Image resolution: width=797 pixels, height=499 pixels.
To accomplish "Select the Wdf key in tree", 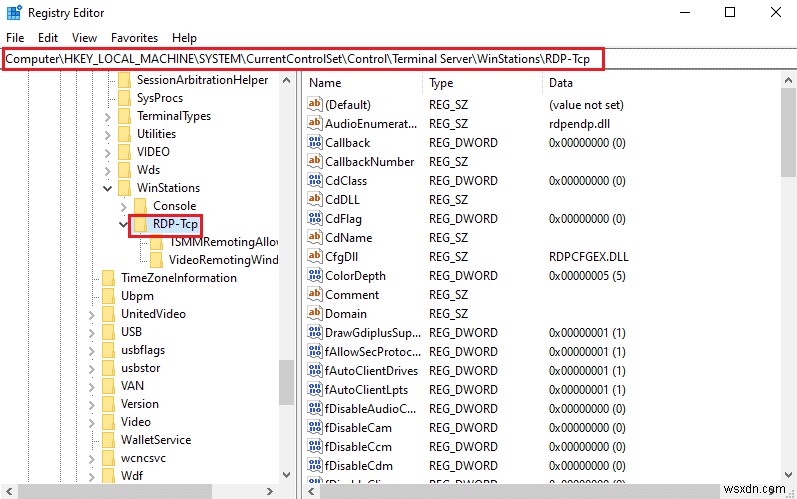I will pos(132,476).
